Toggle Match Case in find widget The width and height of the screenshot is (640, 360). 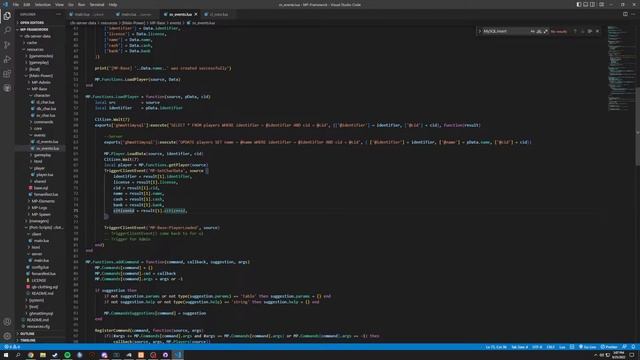point(532,31)
